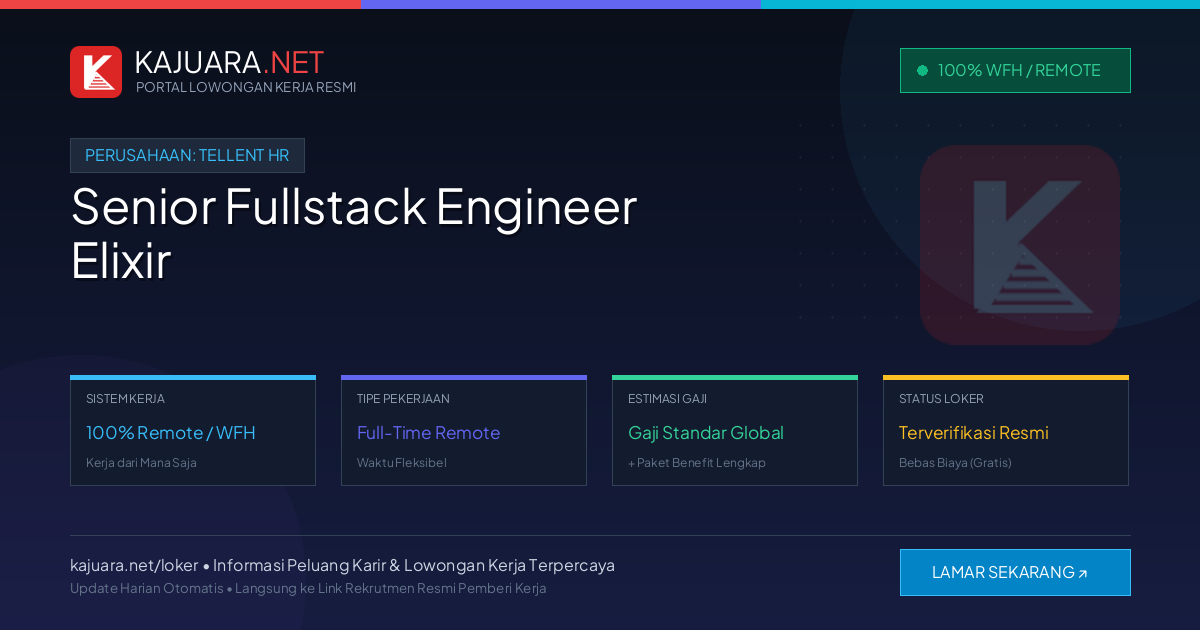This screenshot has width=1200, height=630.
Task: Click the green dot status indicator
Action: (922, 71)
